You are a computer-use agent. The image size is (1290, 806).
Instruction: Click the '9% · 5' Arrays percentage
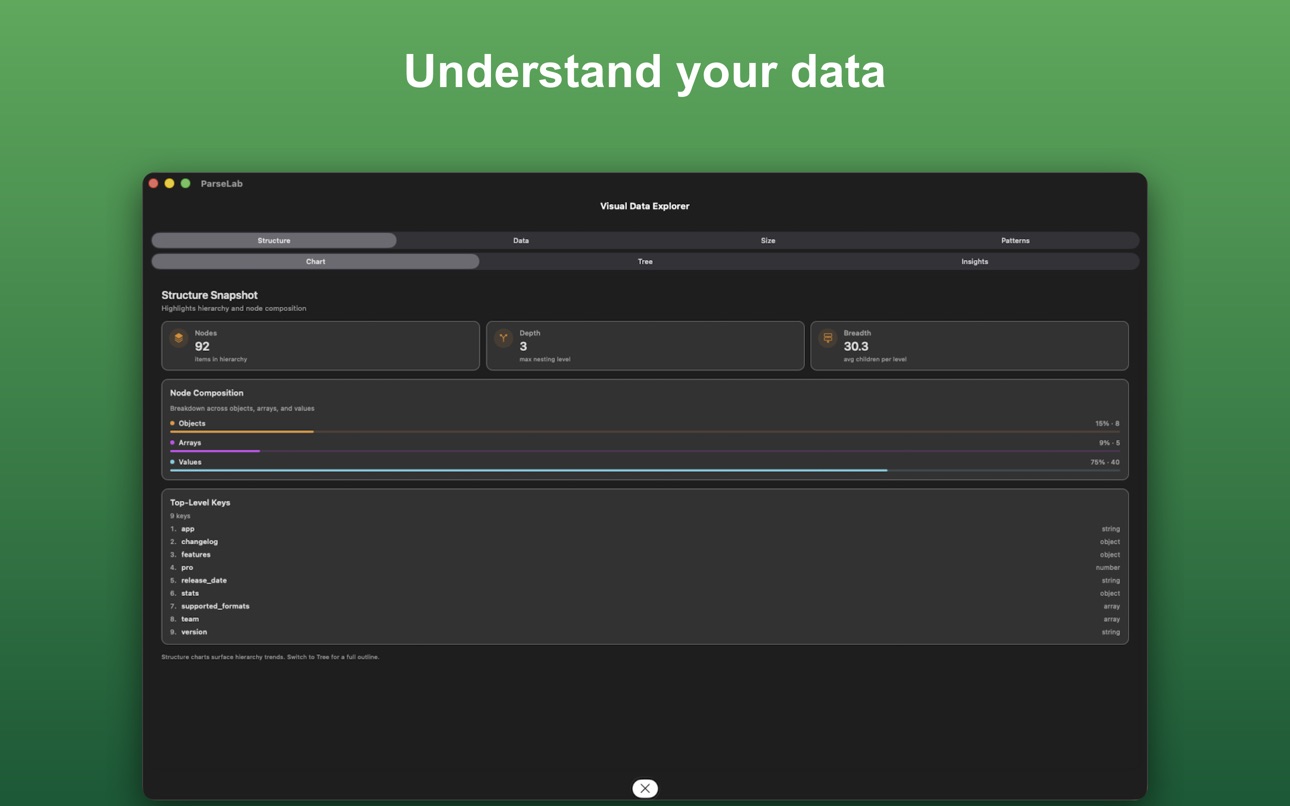[1109, 443]
